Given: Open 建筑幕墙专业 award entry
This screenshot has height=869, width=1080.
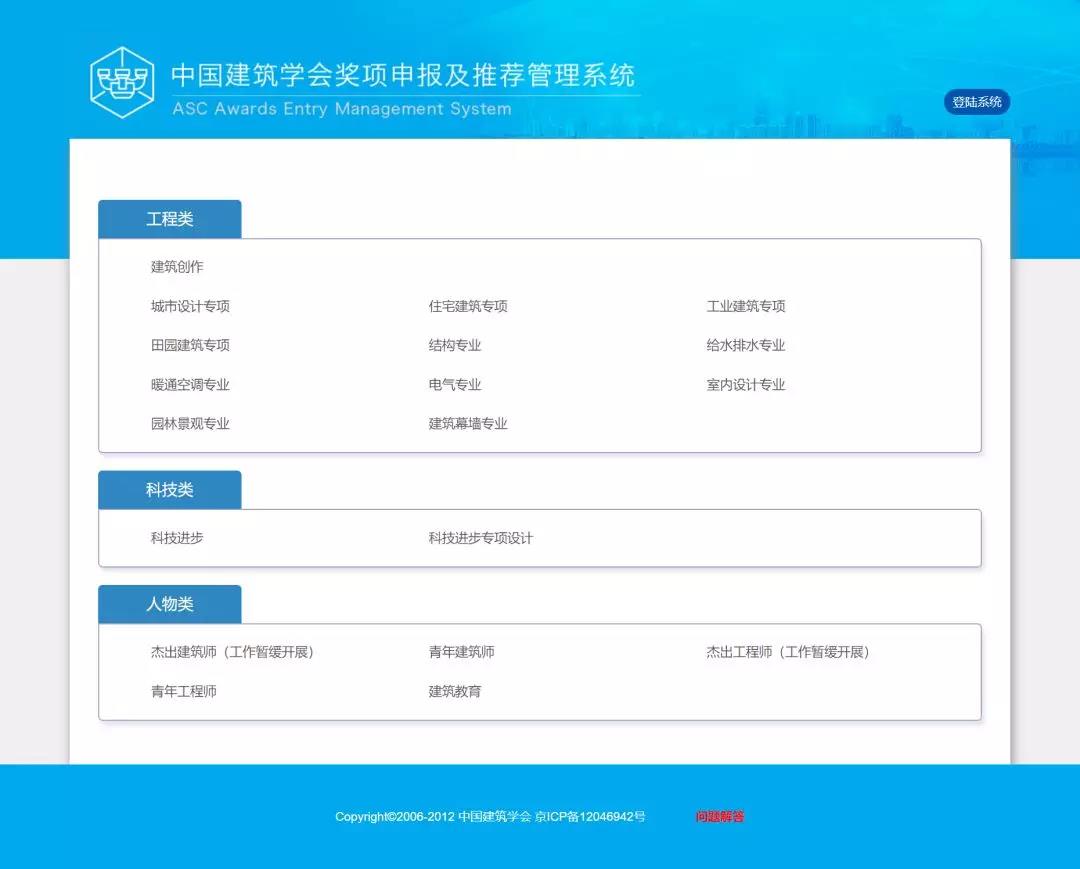Looking at the screenshot, I should [468, 424].
